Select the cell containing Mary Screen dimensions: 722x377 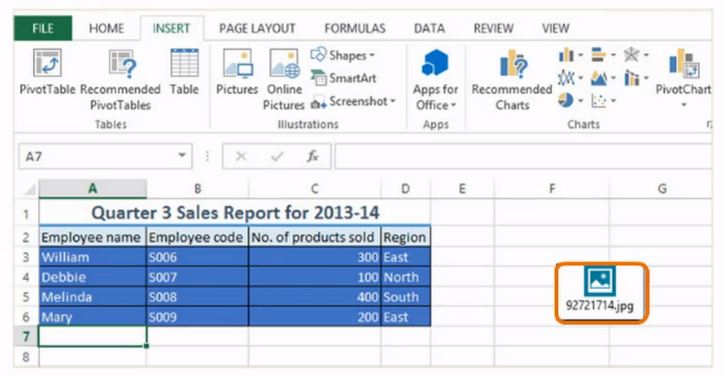pos(92,317)
